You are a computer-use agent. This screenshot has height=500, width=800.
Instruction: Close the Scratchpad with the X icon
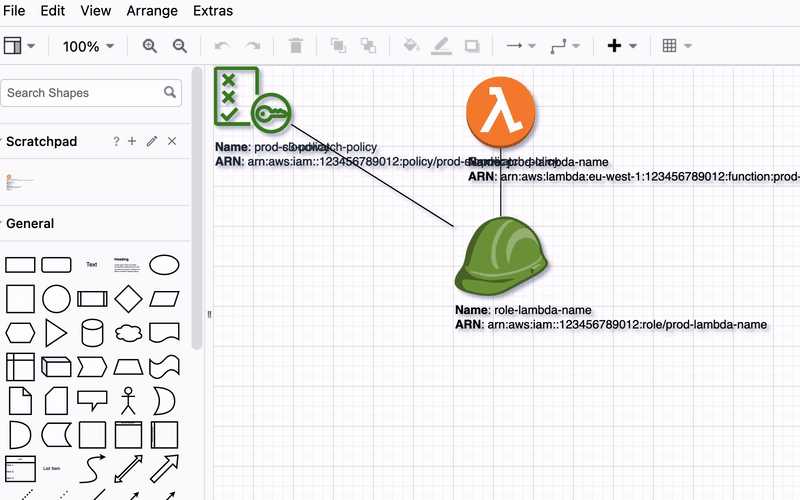172,141
